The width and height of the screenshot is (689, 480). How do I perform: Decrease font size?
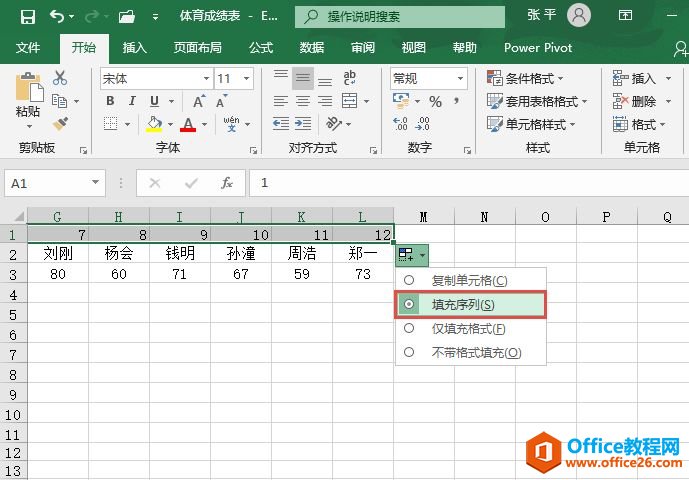221,101
